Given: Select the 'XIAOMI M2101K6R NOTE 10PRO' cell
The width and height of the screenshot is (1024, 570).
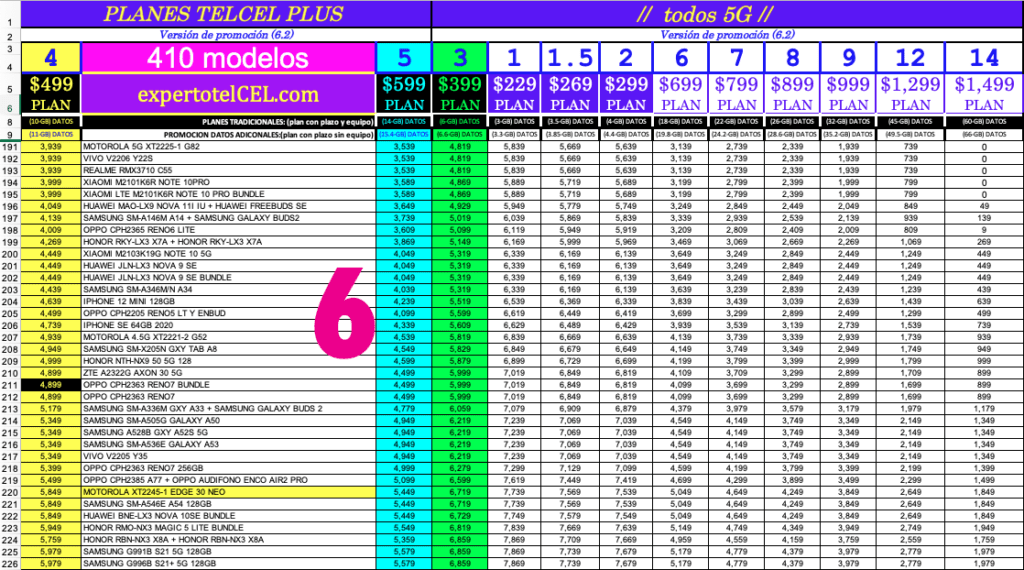Looking at the screenshot, I should (x=228, y=182).
